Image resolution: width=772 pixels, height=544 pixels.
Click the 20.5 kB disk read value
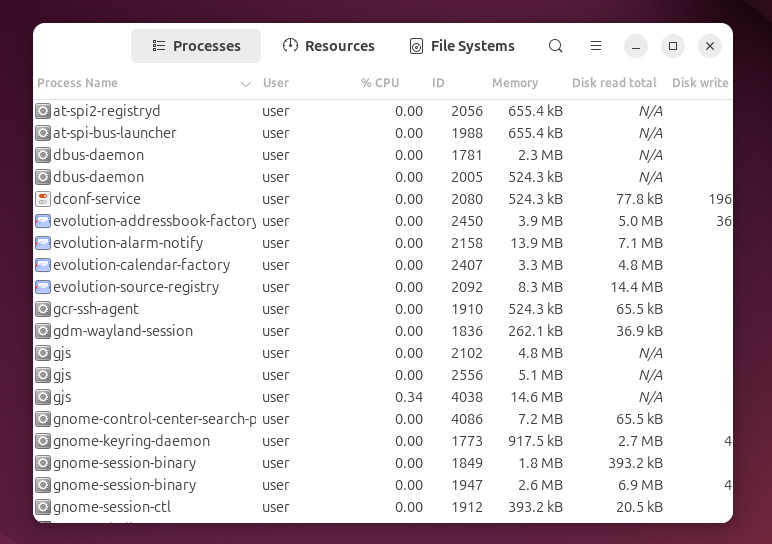(x=640, y=507)
